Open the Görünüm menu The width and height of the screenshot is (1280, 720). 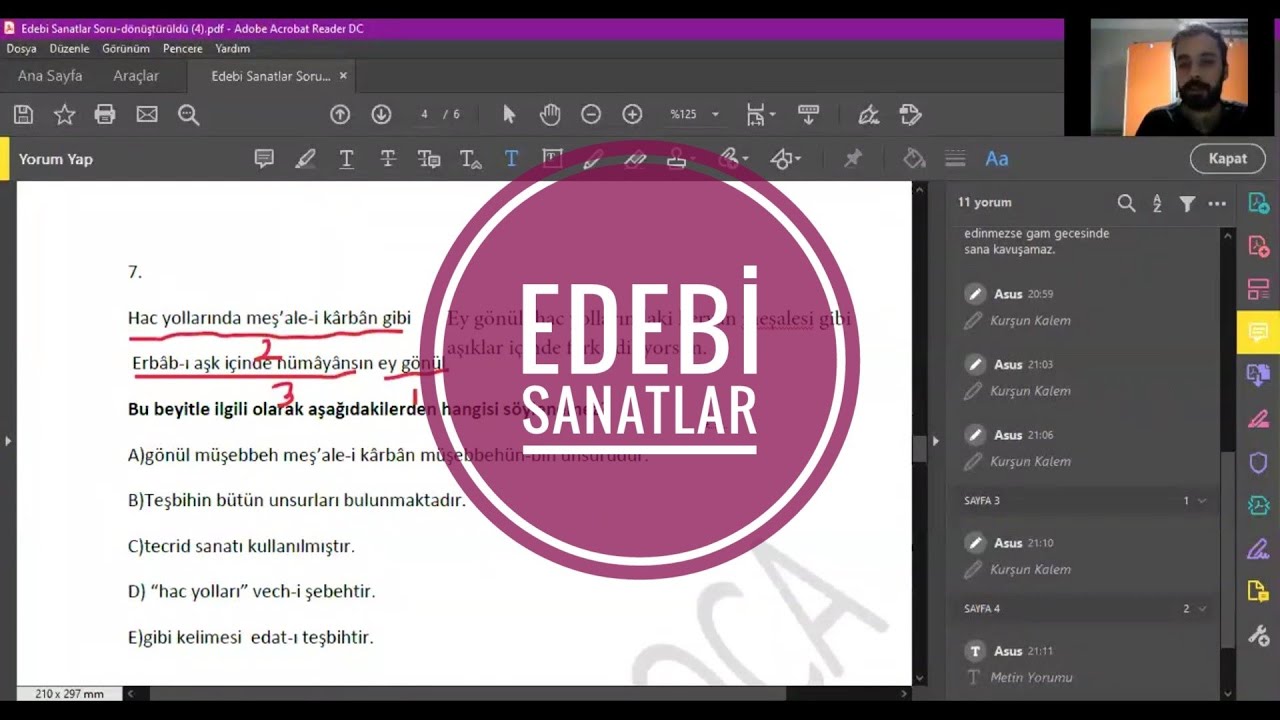coord(126,48)
